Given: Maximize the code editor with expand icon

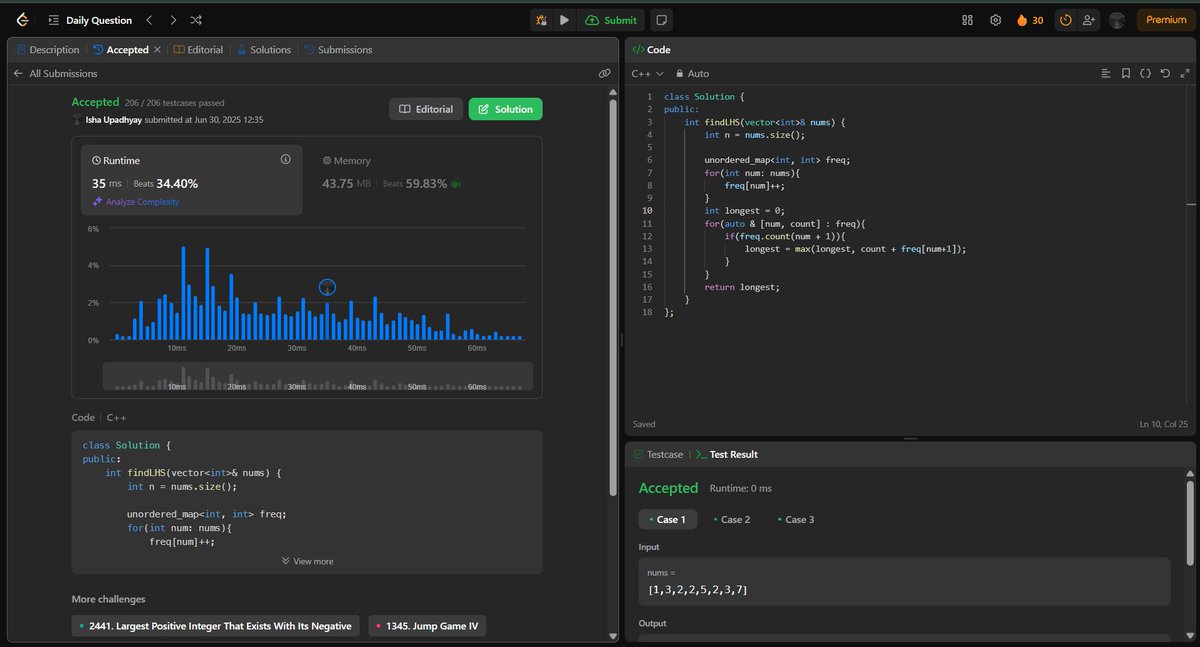Looking at the screenshot, I should click(1186, 73).
